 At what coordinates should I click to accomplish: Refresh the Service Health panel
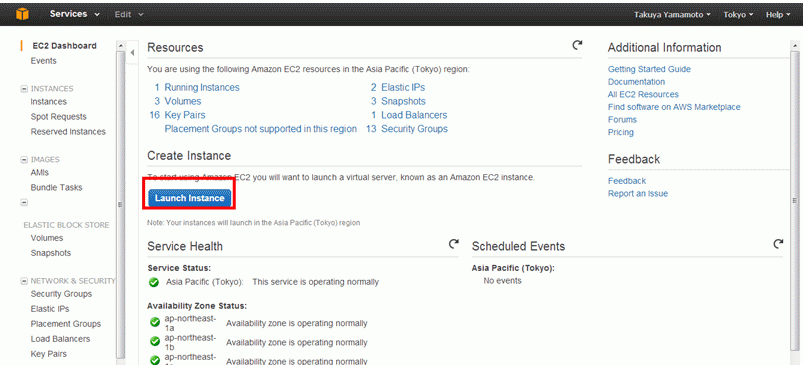tap(454, 244)
